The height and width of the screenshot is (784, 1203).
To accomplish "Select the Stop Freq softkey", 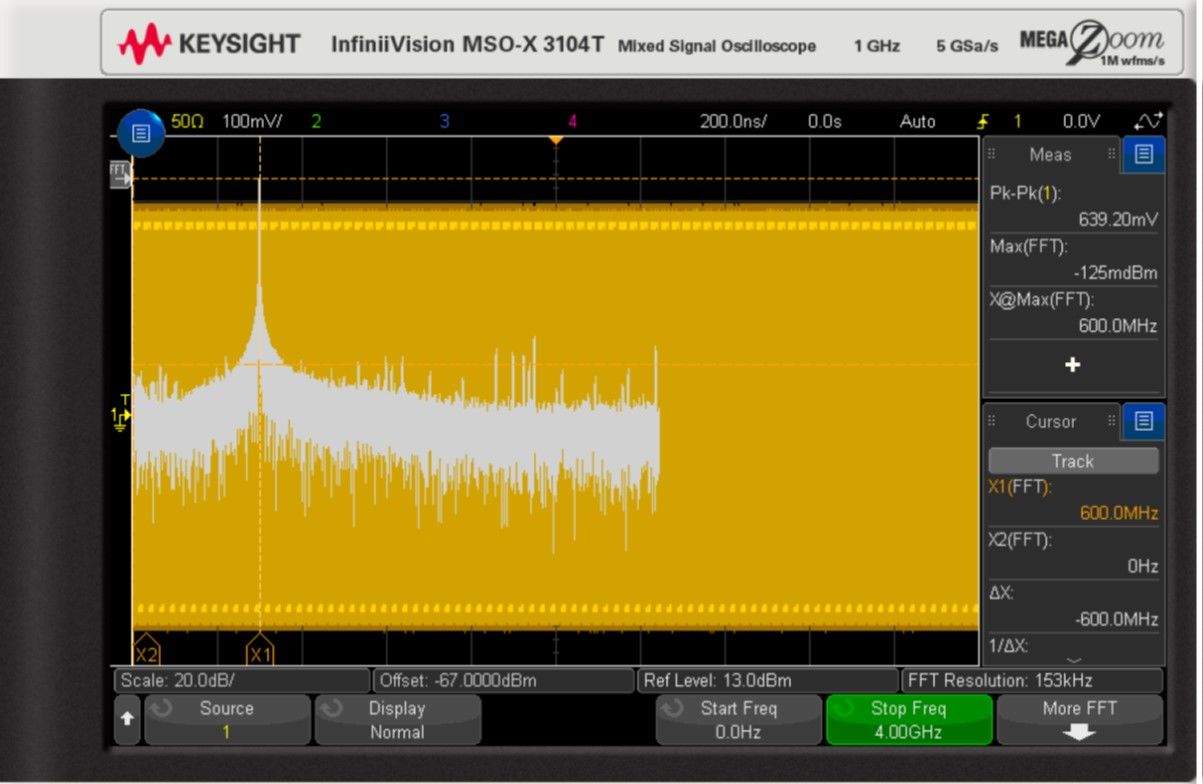I will click(x=908, y=720).
